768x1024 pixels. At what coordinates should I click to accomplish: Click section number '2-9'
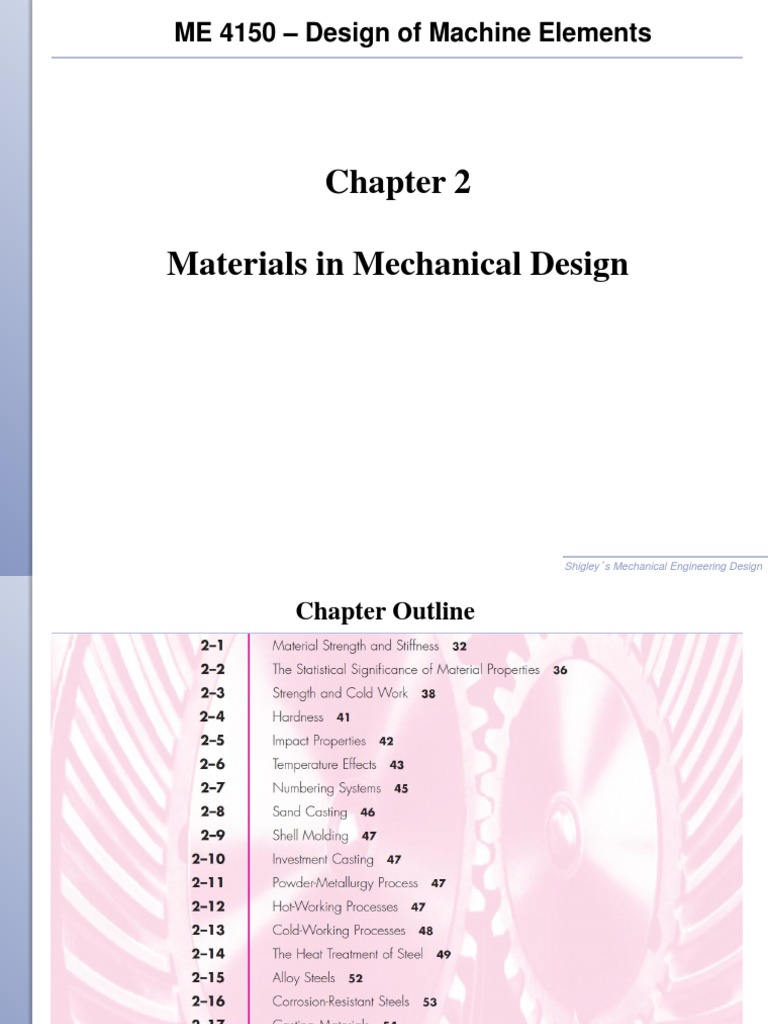212,835
